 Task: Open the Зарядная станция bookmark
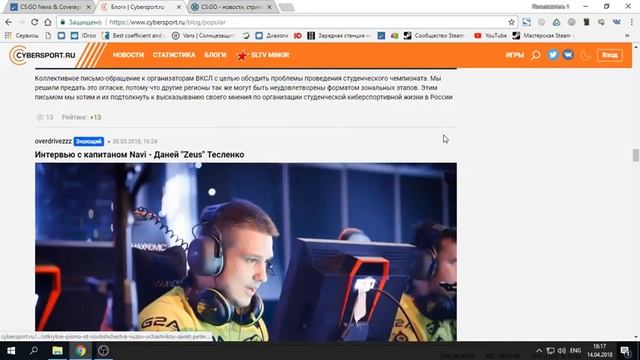tap(340, 36)
